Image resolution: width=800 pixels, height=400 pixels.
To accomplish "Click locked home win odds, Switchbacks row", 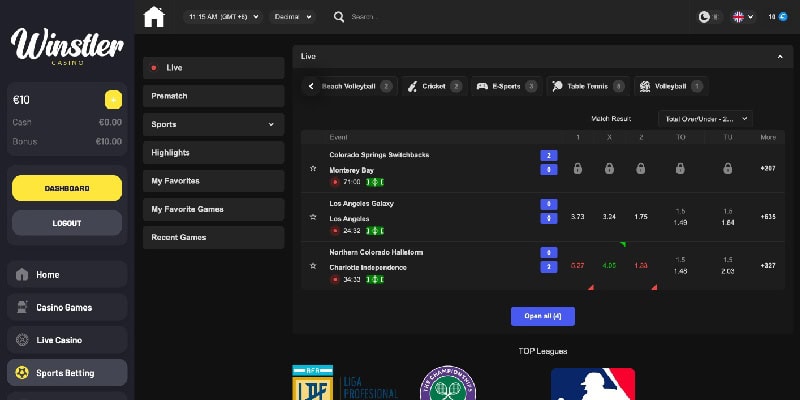I will [578, 168].
